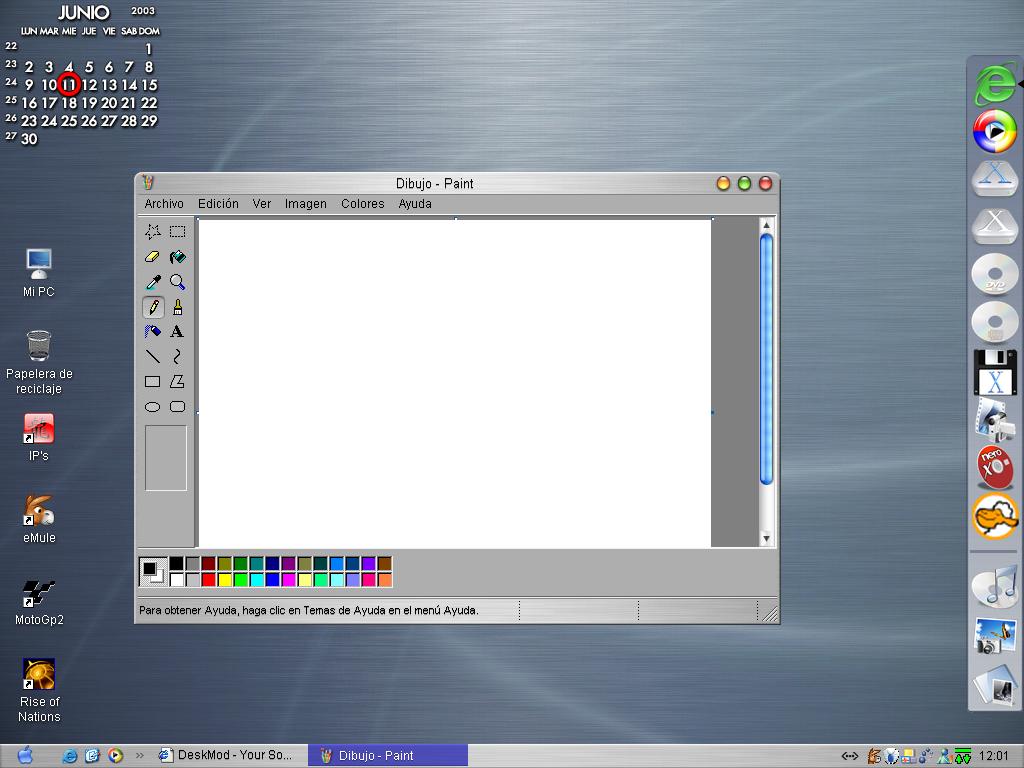Viewport: 1024px width, 768px height.
Task: Open the Archivo menu
Action: tap(164, 204)
